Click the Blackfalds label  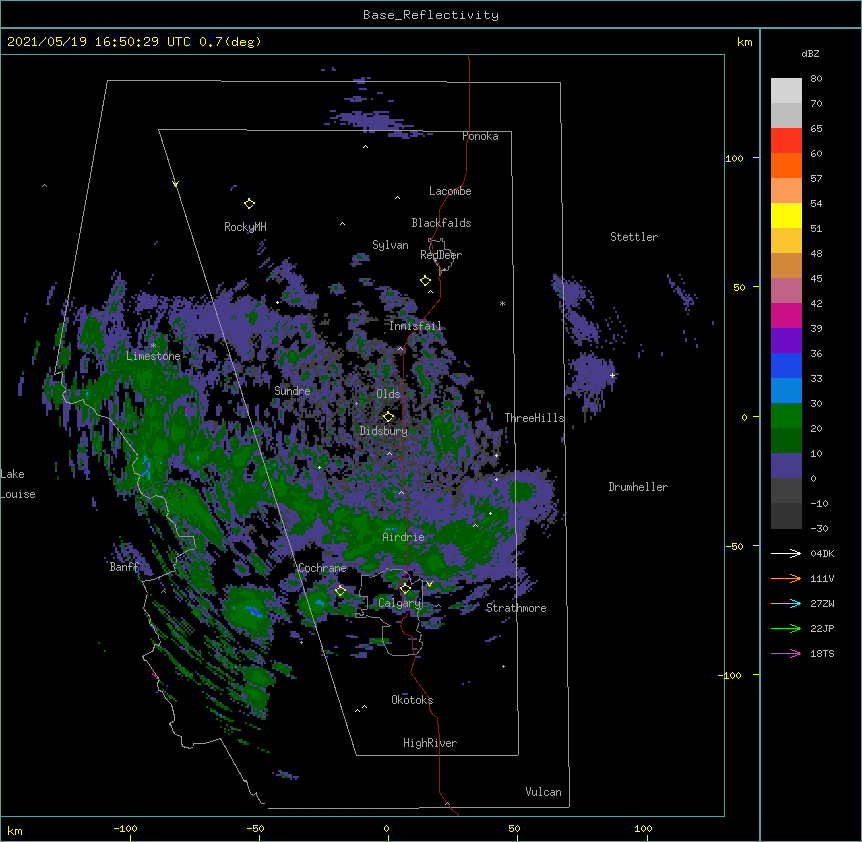pyautogui.click(x=441, y=223)
